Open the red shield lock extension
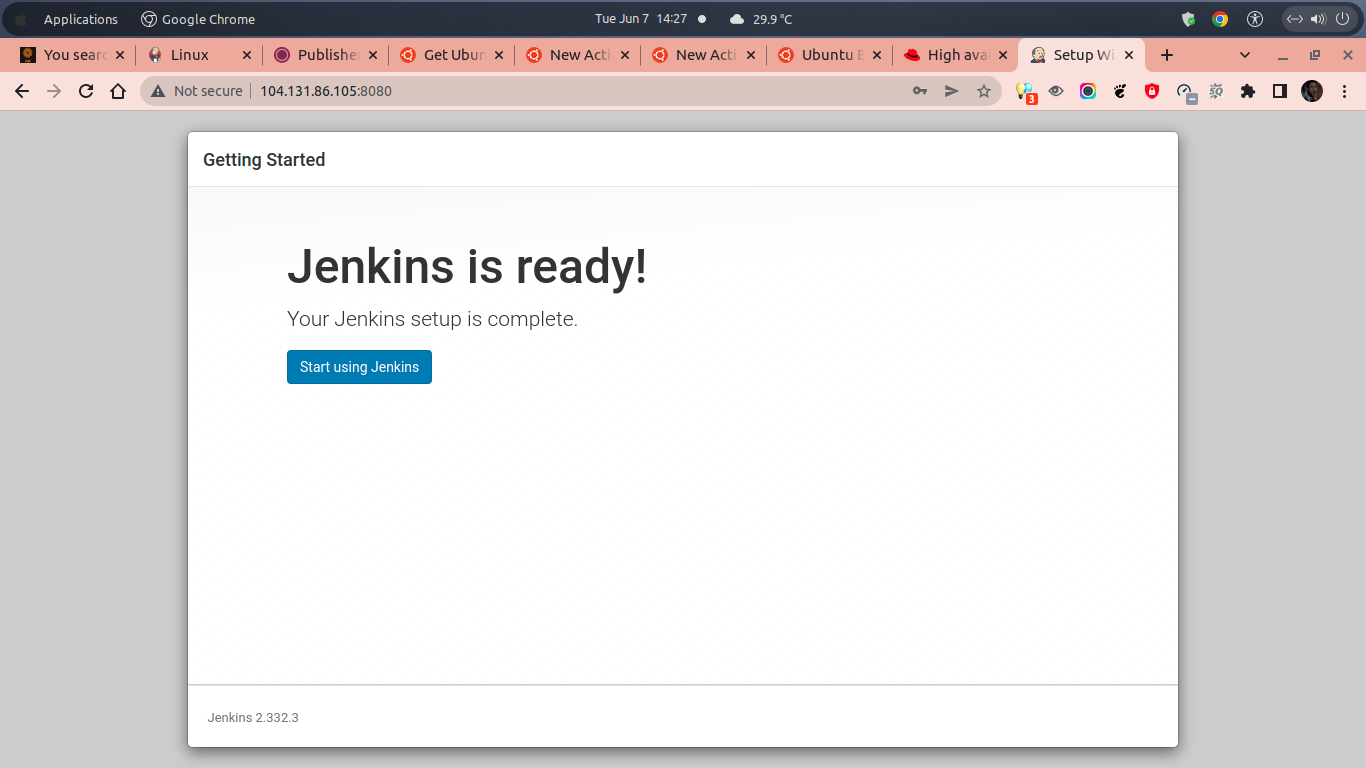The width and height of the screenshot is (1366, 768). pos(1152,91)
